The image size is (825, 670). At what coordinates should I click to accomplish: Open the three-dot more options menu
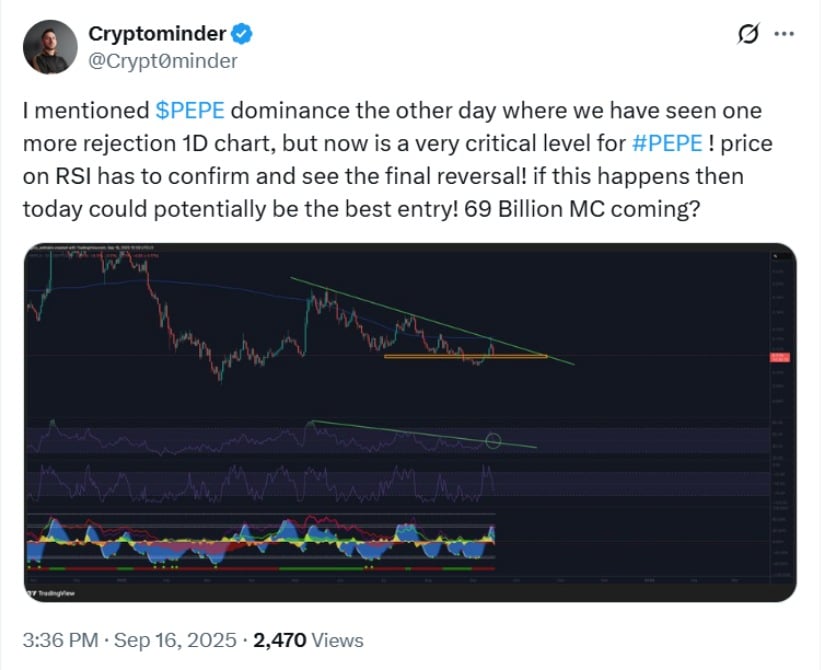coord(784,34)
